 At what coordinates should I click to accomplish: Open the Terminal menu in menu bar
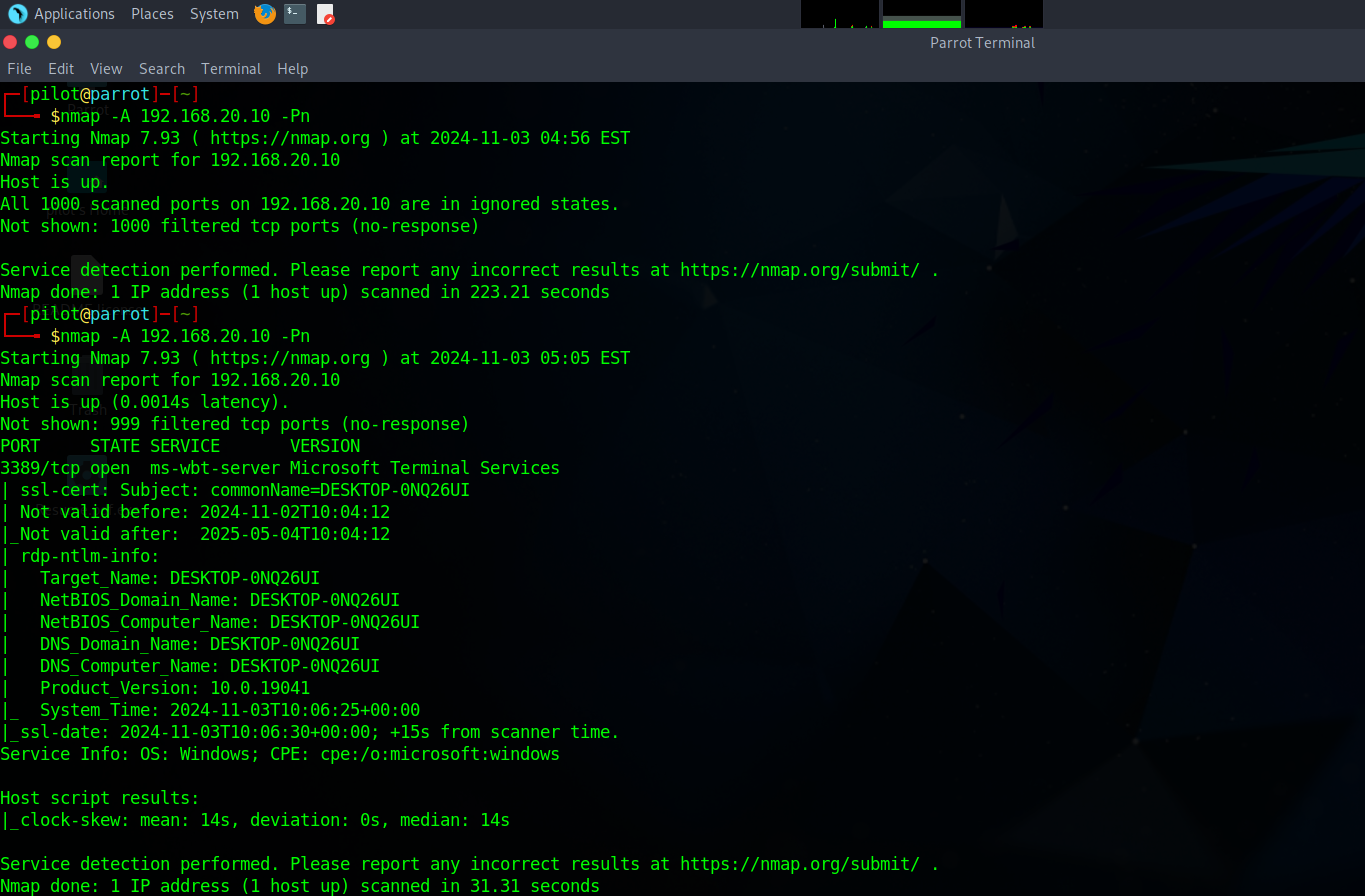(231, 69)
